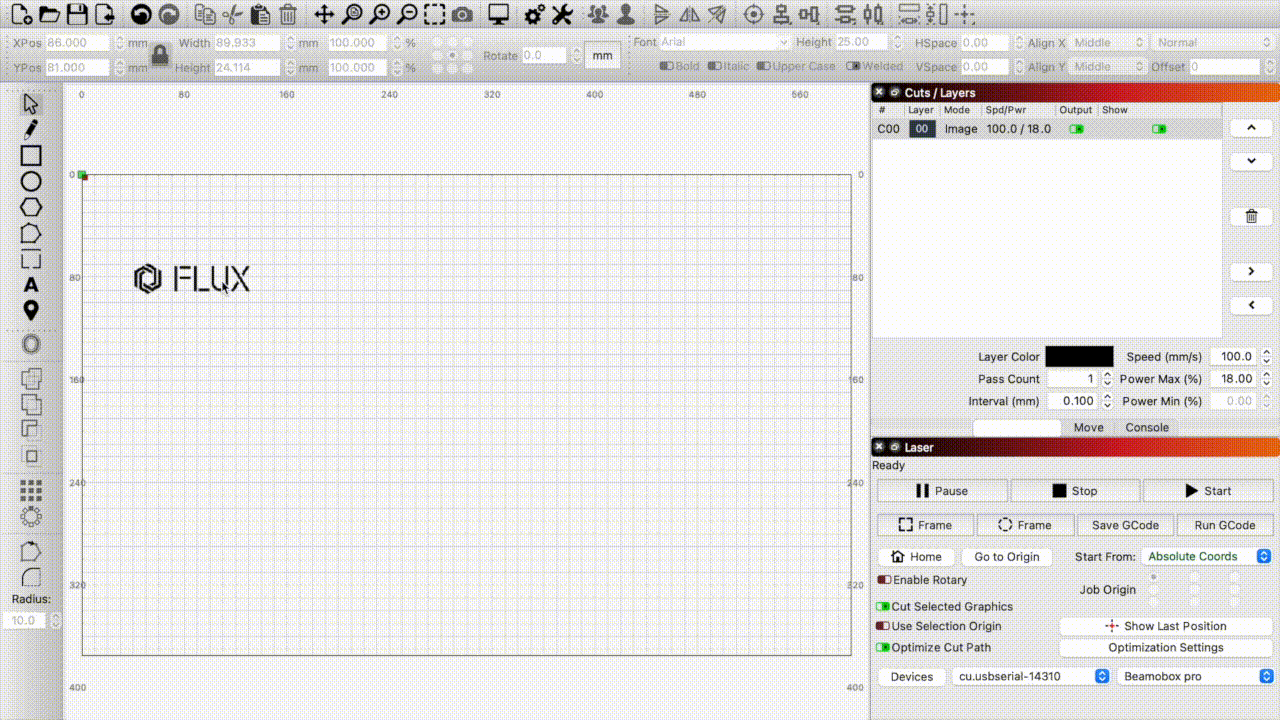This screenshot has width=1280, height=720.
Task: Toggle Optimize Cut Path
Action: 884,647
